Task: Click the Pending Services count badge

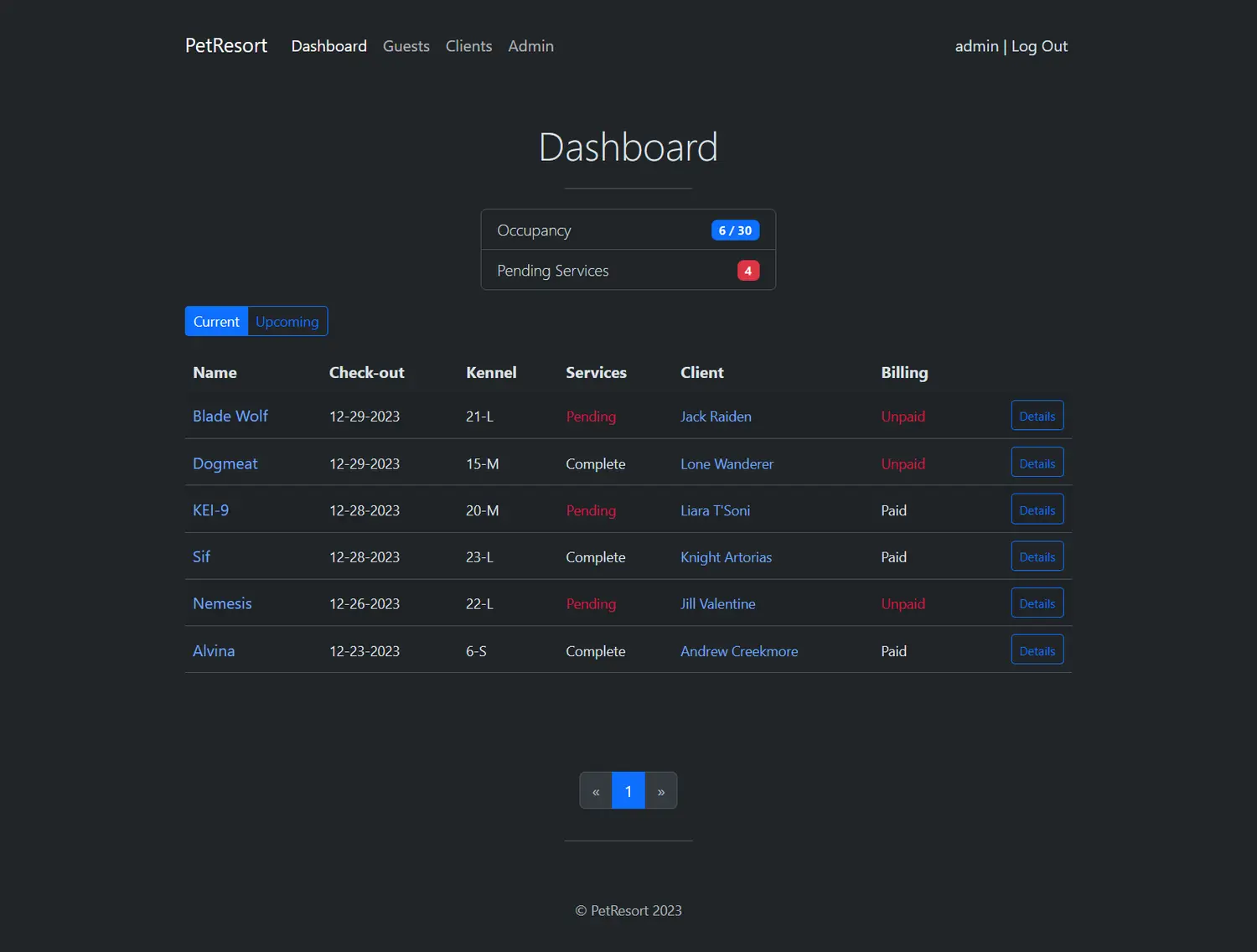Action: click(x=747, y=270)
